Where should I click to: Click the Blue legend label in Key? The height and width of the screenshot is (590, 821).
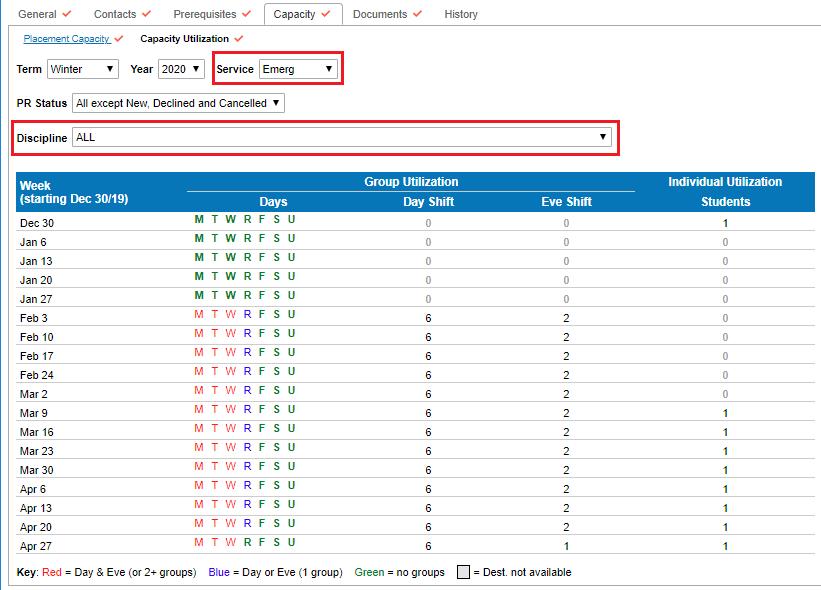219,572
